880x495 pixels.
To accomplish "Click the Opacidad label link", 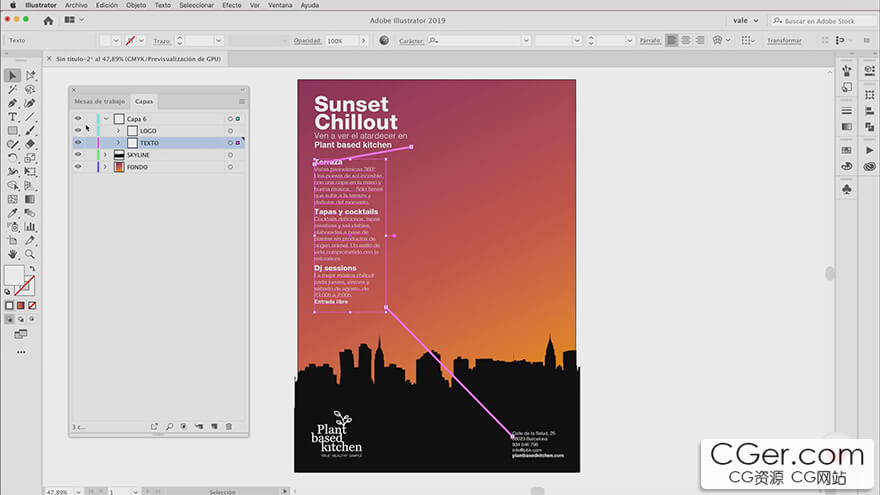I will point(307,40).
